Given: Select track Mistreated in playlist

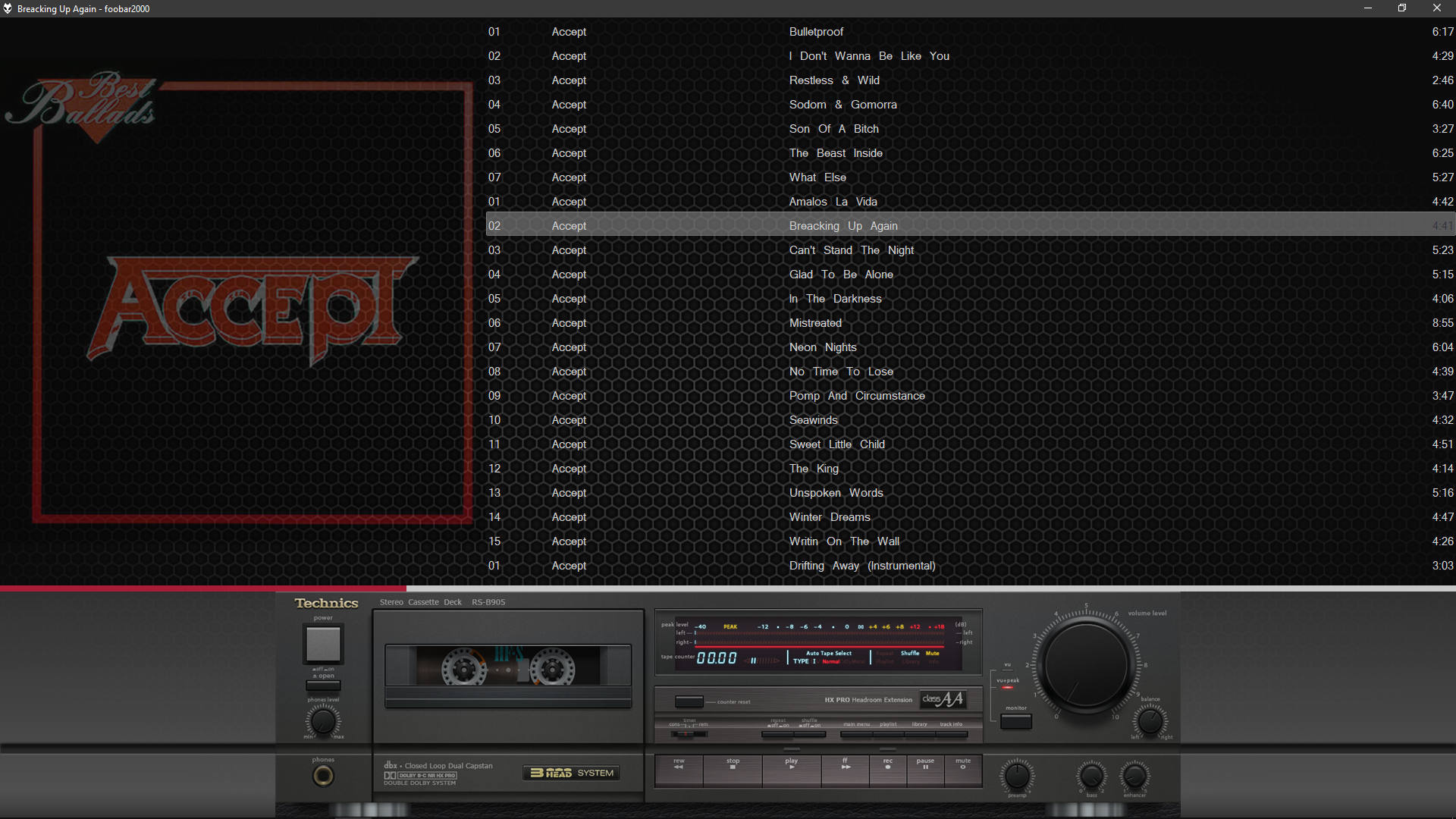Looking at the screenshot, I should (815, 323).
